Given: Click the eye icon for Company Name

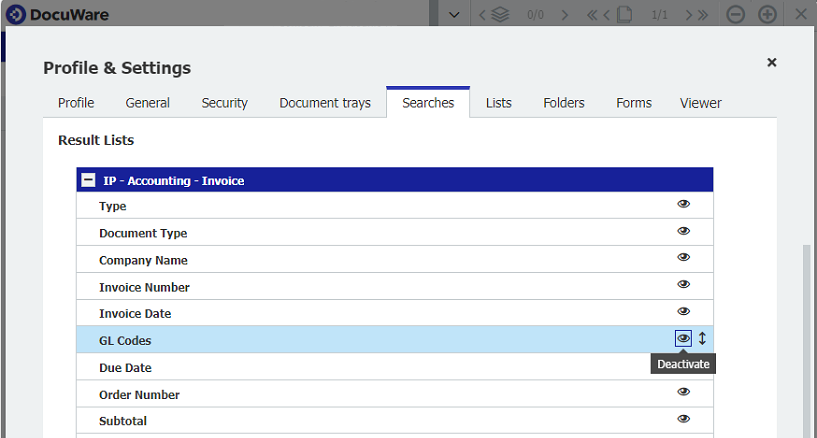Looking at the screenshot, I should click(x=684, y=258).
